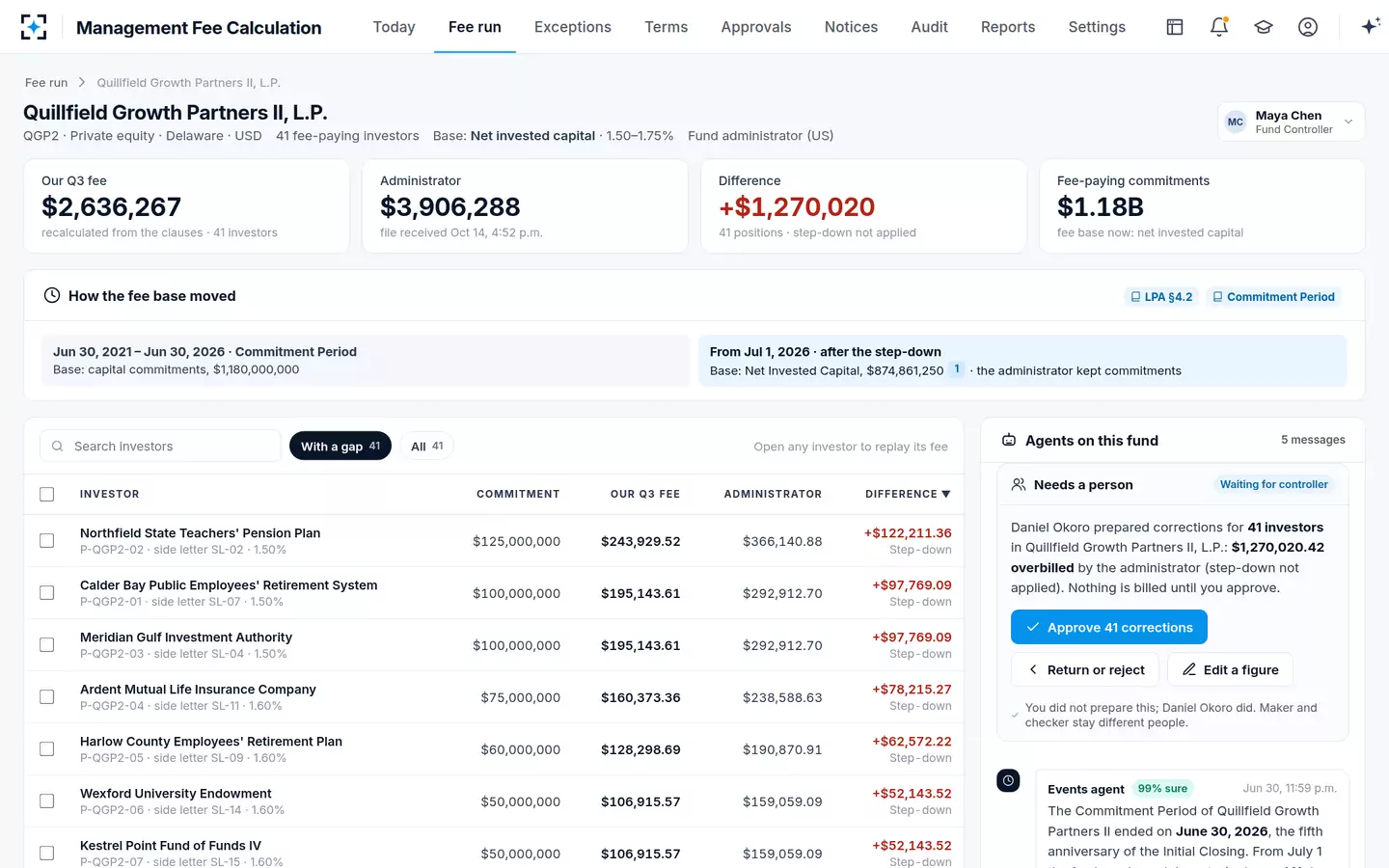1389x868 pixels.
Task: Open the layout panel icon in header
Action: (x=1175, y=27)
